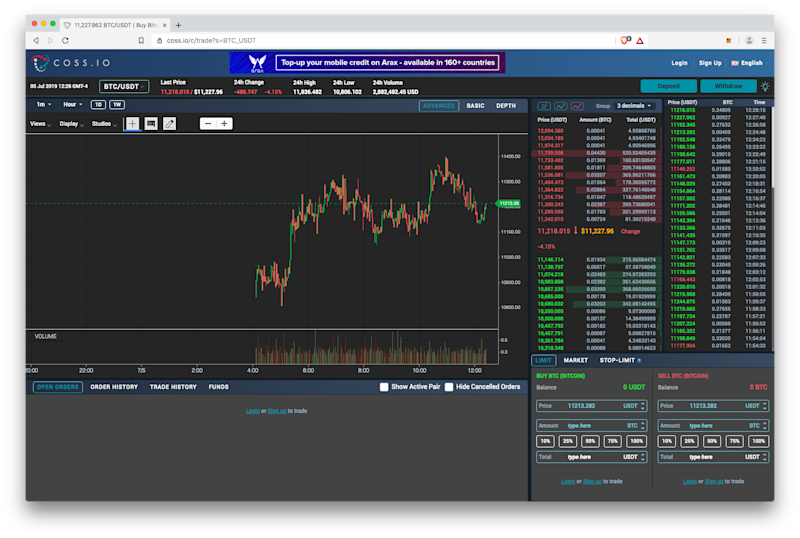800x538 pixels.
Task: Toggle theme with the sun icon
Action: click(765, 86)
